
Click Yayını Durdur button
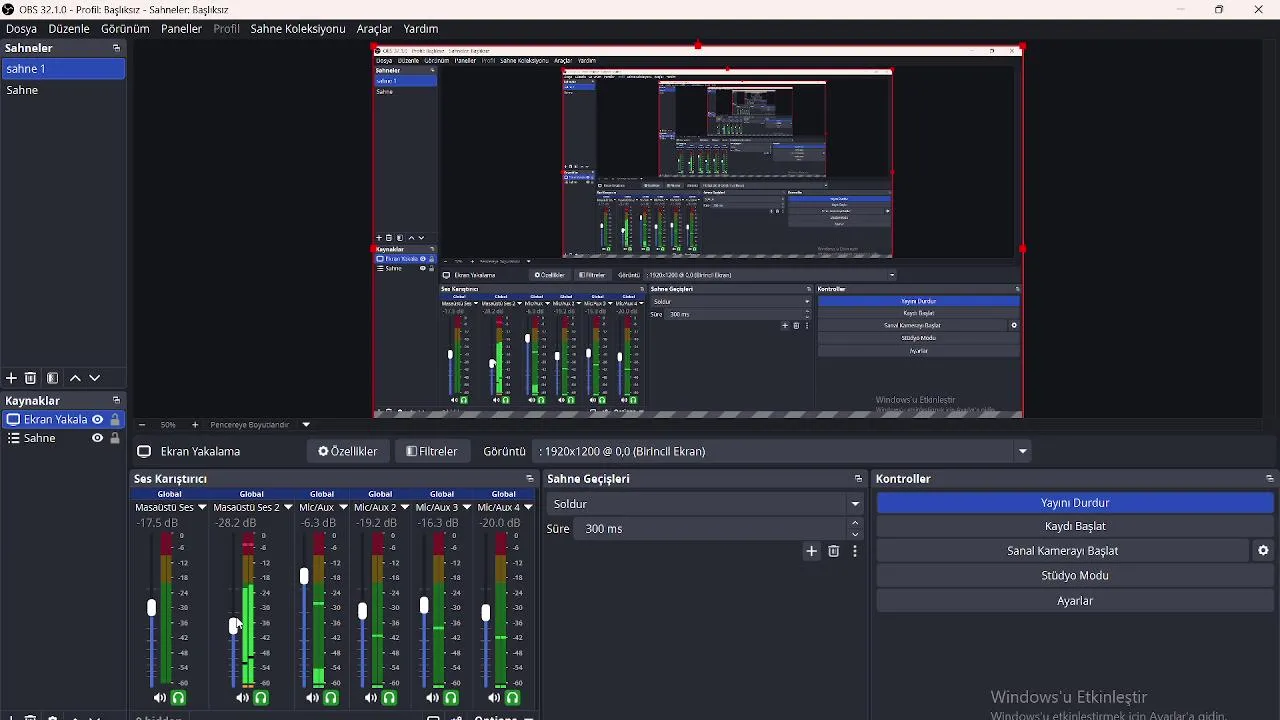point(1076,503)
